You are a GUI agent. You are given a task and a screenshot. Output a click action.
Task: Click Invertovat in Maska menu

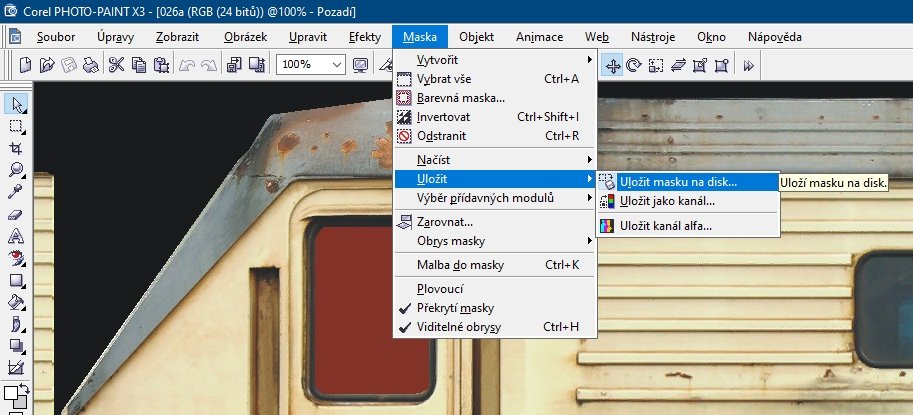[x=450, y=117]
